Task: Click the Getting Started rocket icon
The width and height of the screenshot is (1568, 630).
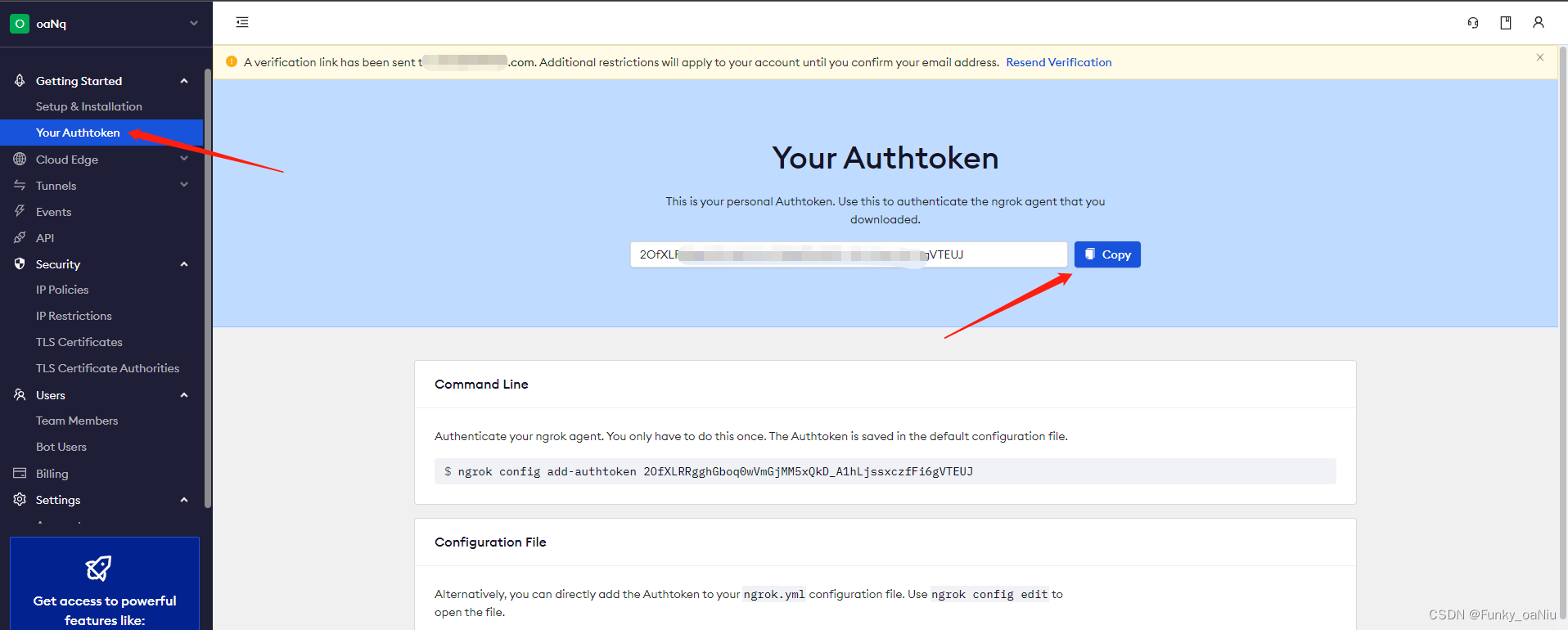Action: pos(20,80)
